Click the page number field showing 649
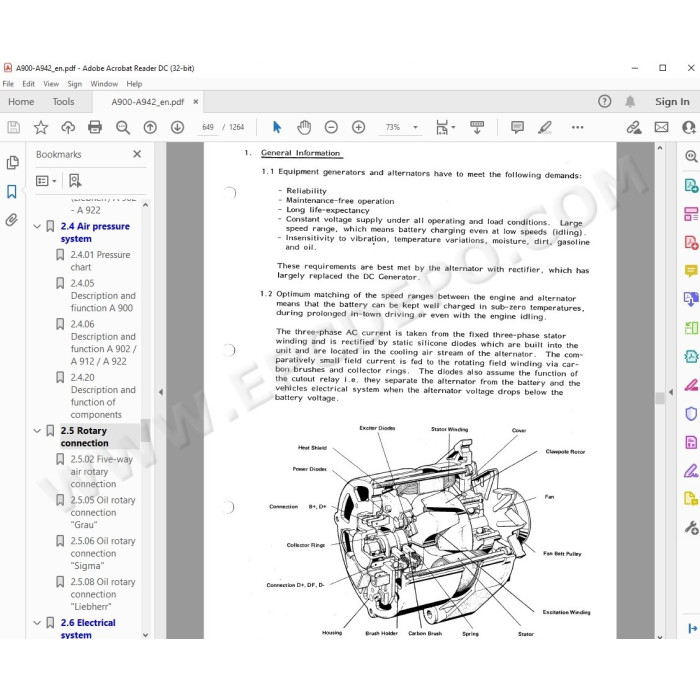 click(x=208, y=127)
